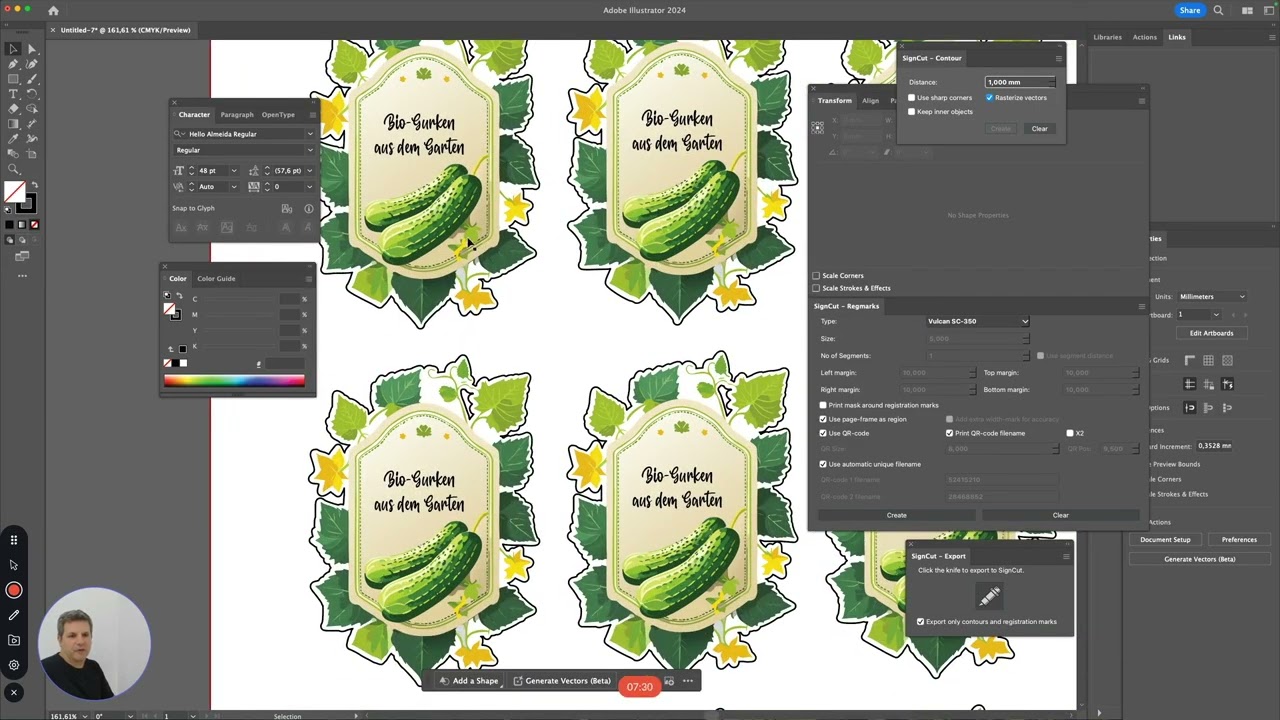1280x720 pixels.
Task: Select the Rectangle tool
Action: click(x=13, y=79)
